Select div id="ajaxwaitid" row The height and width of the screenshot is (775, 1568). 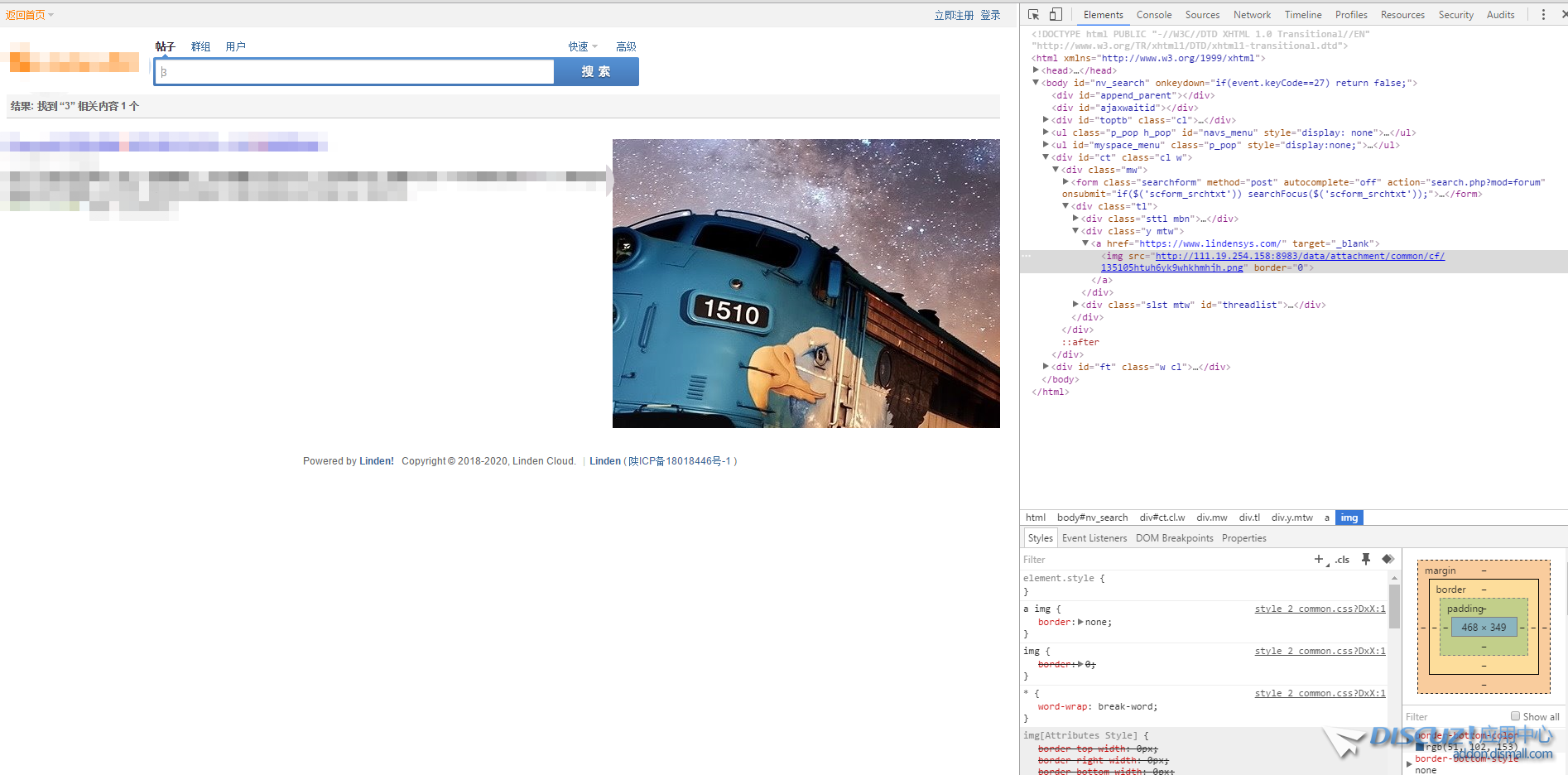pyautogui.click(x=1124, y=108)
